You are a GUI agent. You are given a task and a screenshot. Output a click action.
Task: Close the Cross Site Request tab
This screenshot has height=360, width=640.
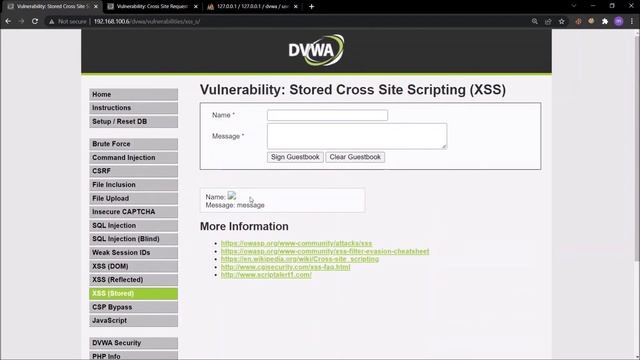196,7
